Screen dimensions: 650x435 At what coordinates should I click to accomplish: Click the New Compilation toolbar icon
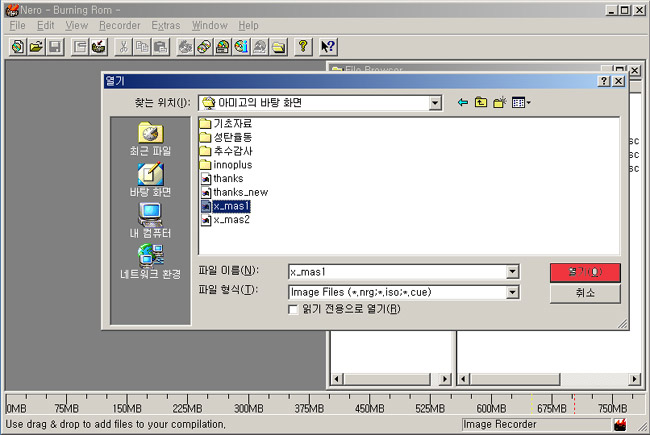pos(17,46)
